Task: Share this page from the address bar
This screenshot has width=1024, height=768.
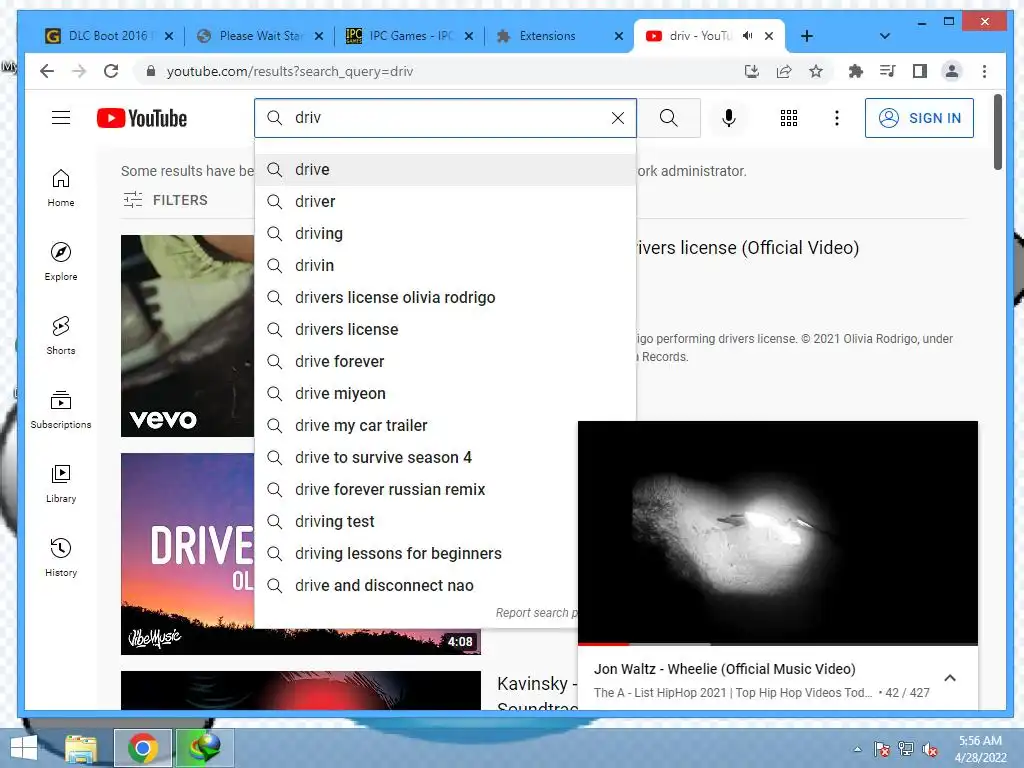Action: (784, 71)
